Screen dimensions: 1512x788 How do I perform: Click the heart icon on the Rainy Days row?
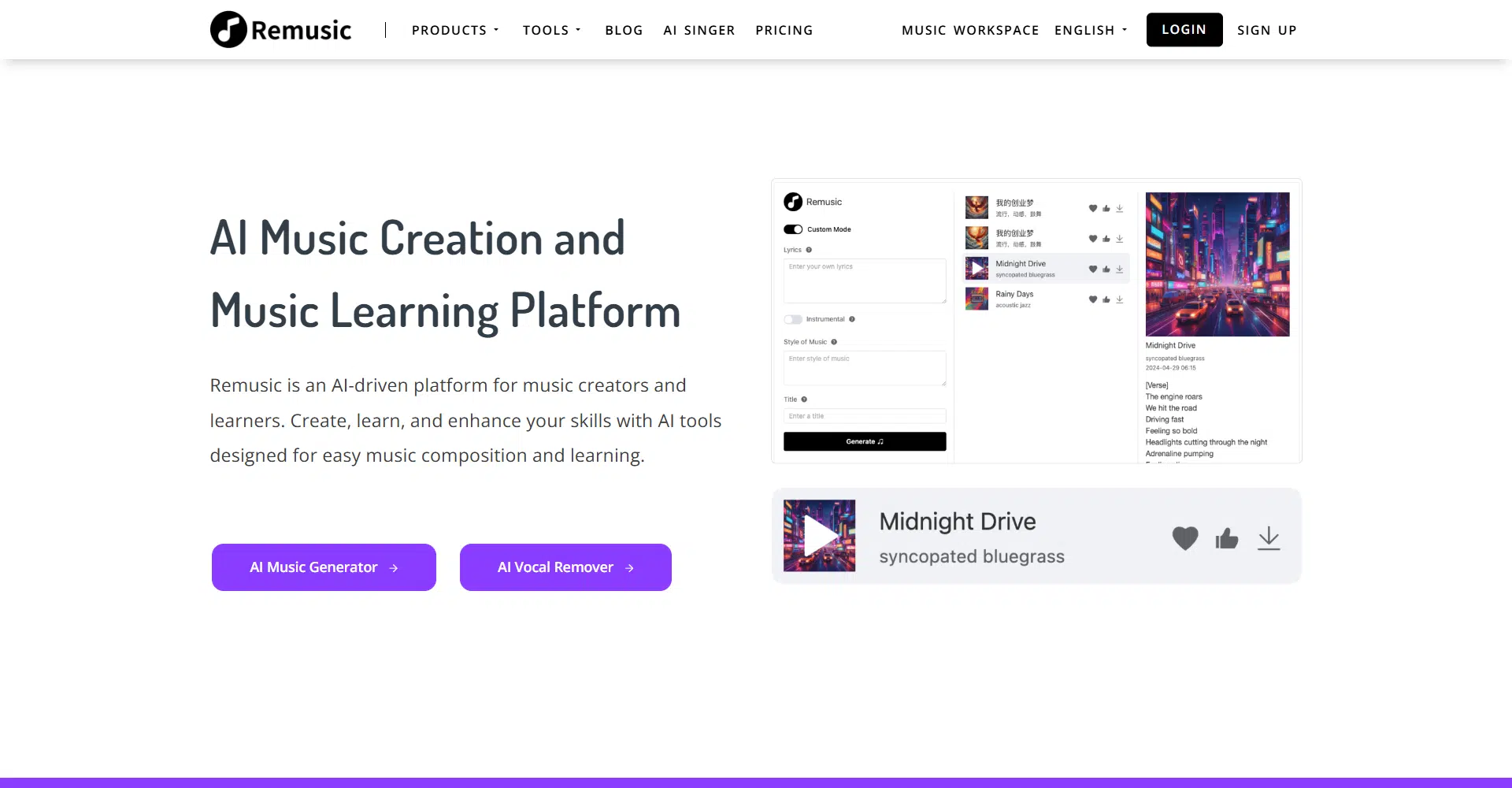(1092, 299)
